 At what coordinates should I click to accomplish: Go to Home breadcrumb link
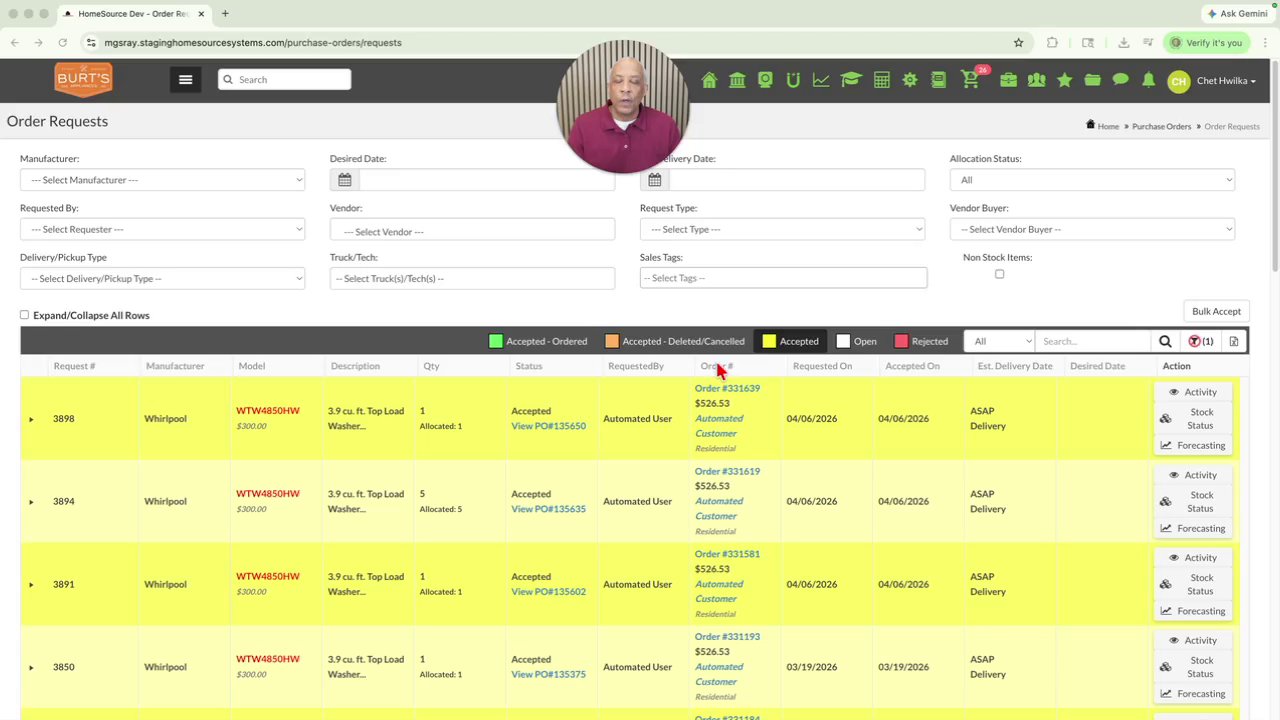pyautogui.click(x=1108, y=126)
